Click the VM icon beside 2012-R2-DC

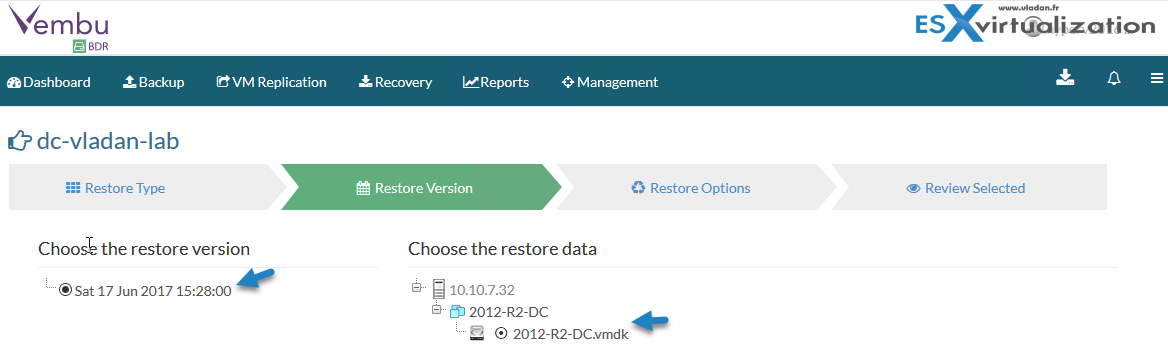(x=457, y=312)
